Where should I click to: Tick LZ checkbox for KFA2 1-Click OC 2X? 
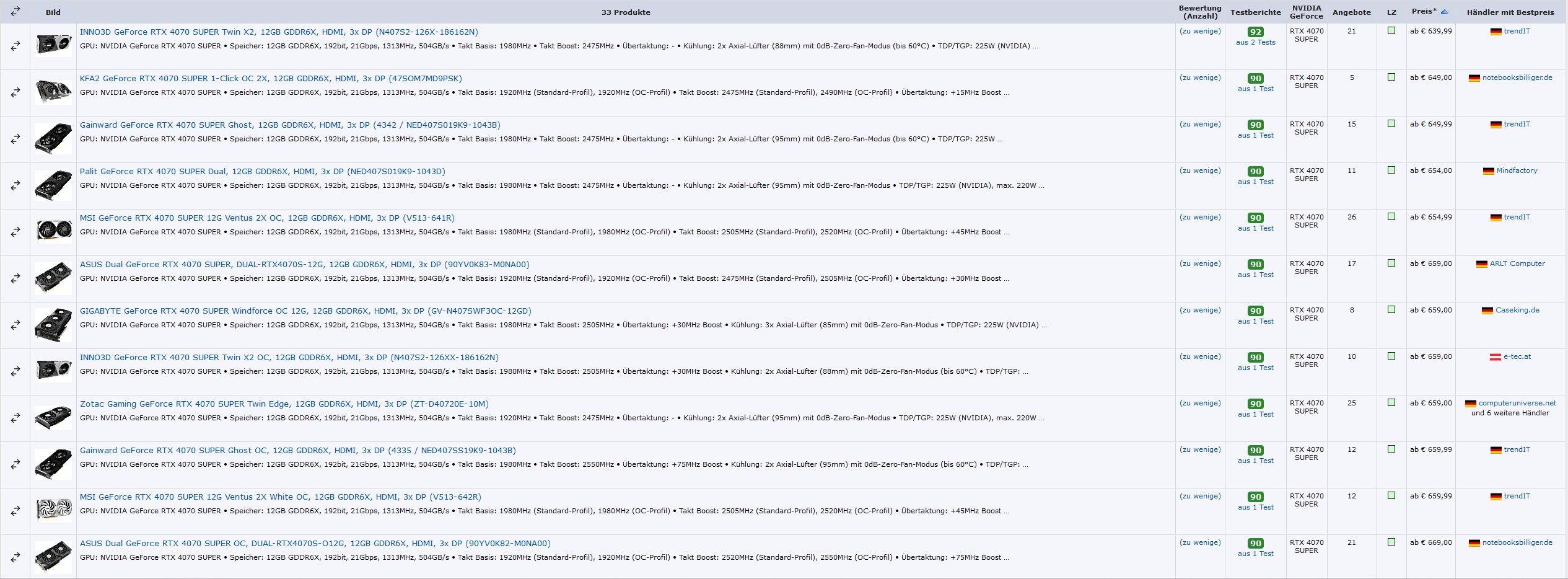click(x=1391, y=77)
